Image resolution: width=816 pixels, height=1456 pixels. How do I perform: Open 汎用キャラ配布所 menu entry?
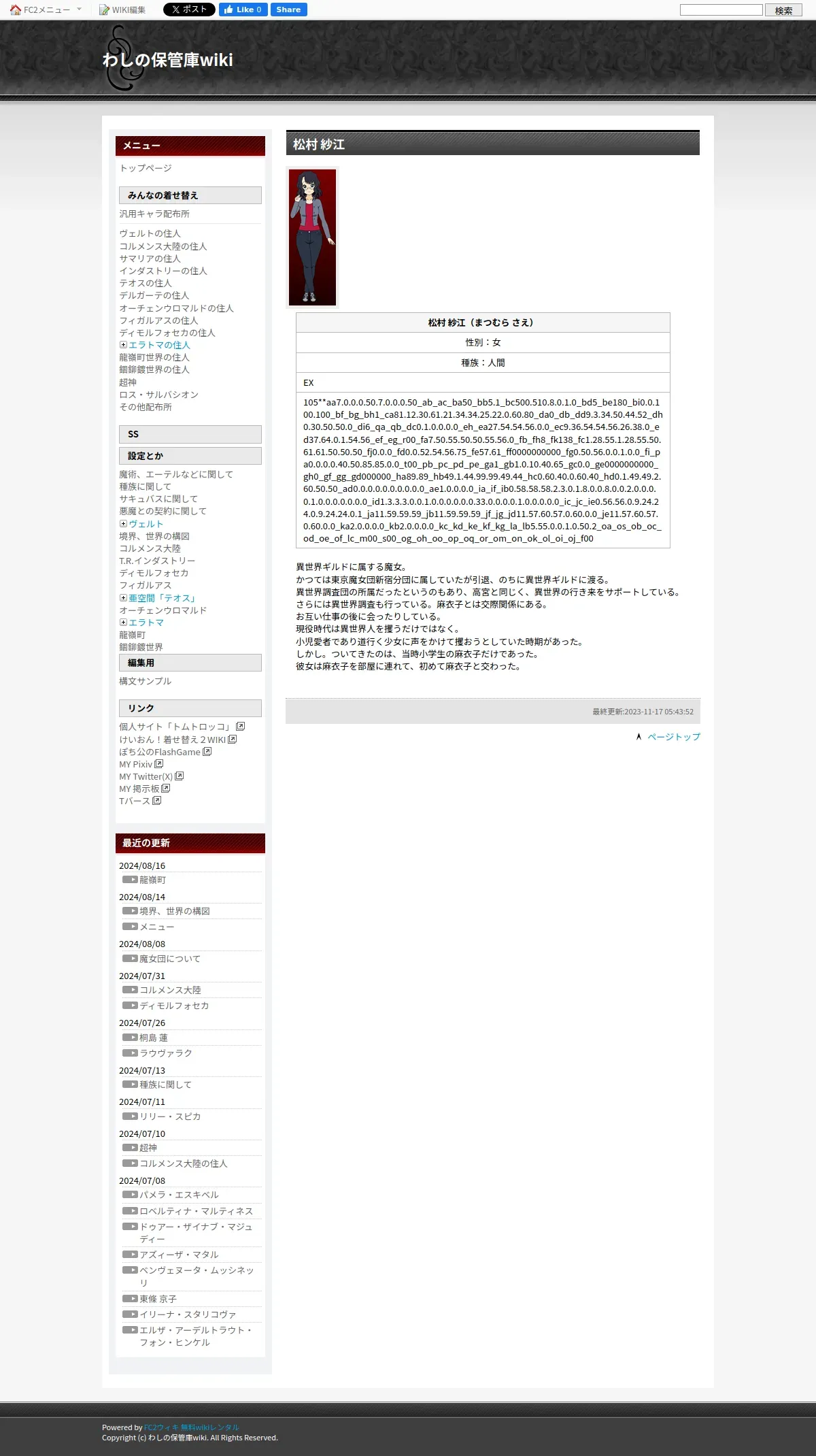point(154,214)
